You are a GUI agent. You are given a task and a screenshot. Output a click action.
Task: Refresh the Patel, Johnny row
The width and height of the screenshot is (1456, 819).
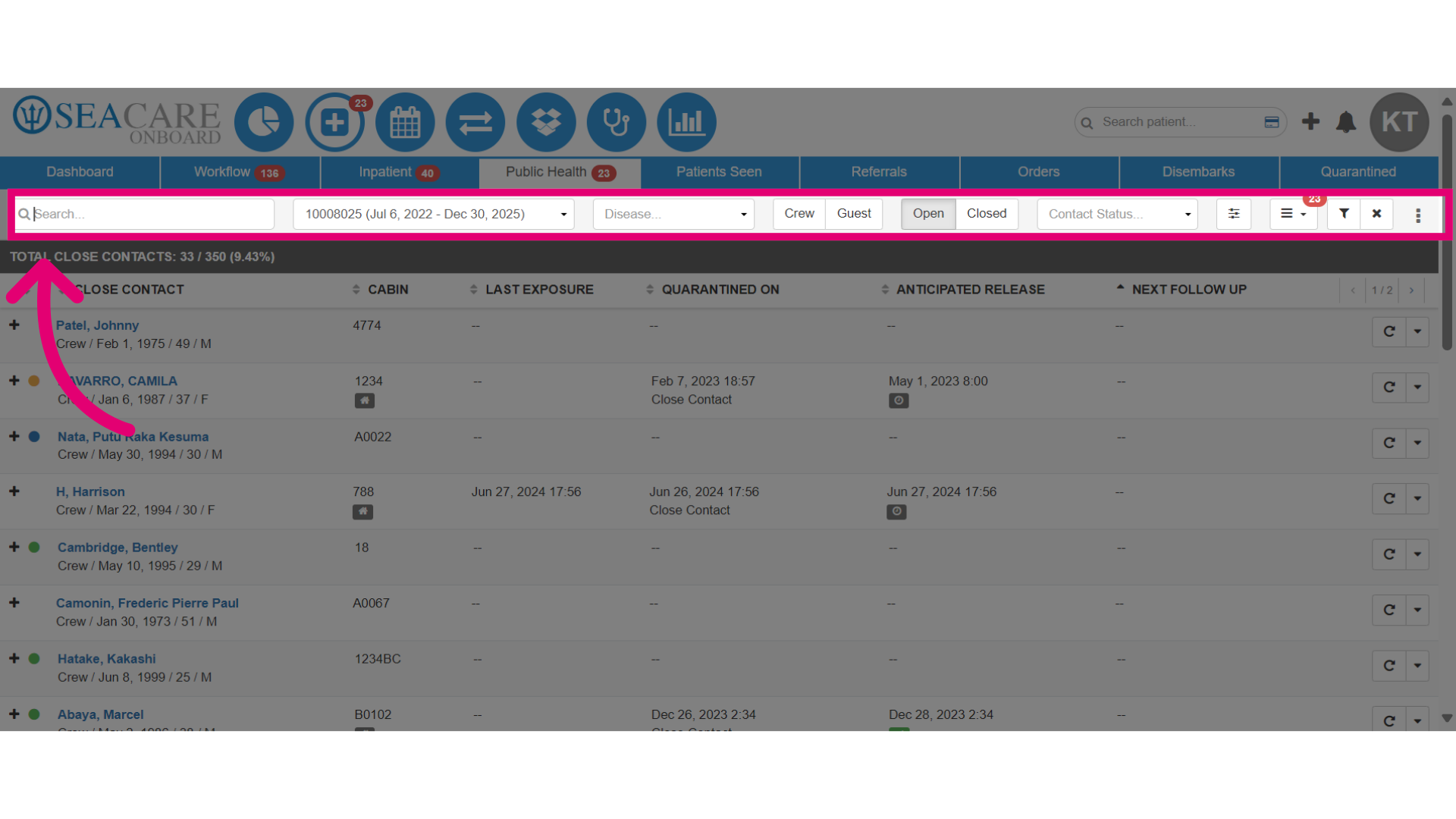point(1389,331)
